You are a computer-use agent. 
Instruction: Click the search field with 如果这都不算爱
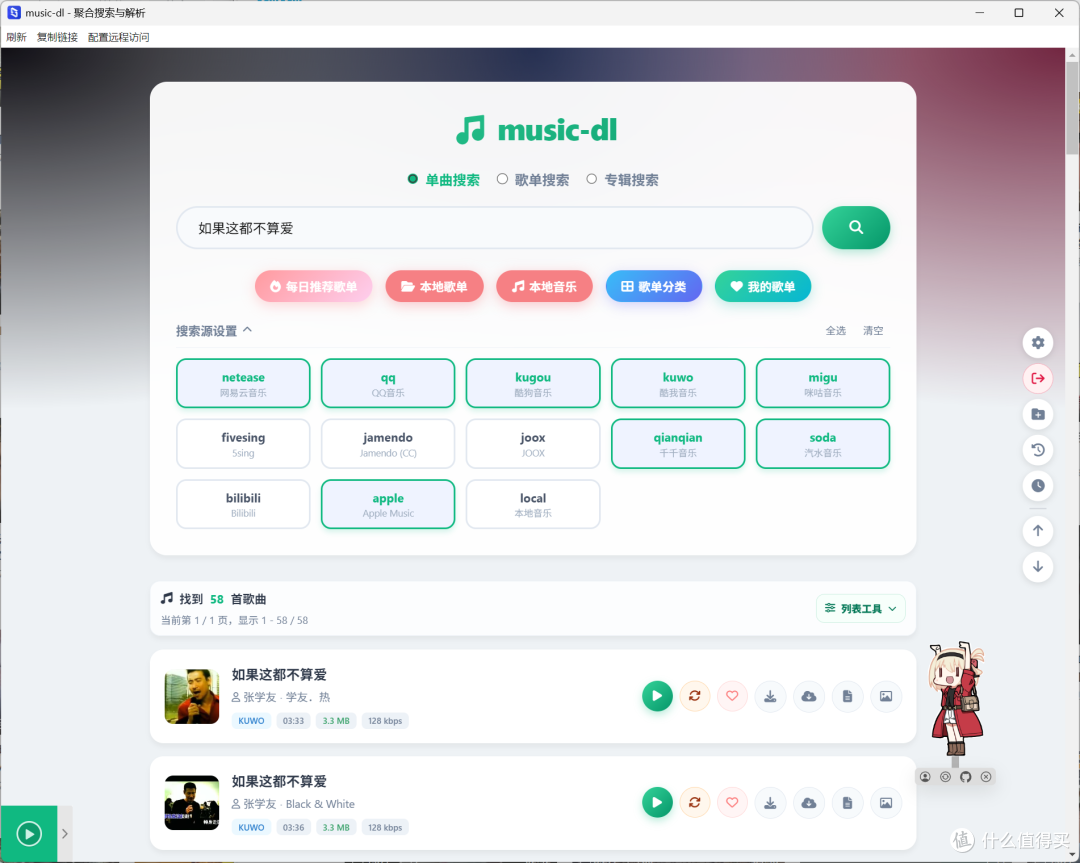point(495,228)
